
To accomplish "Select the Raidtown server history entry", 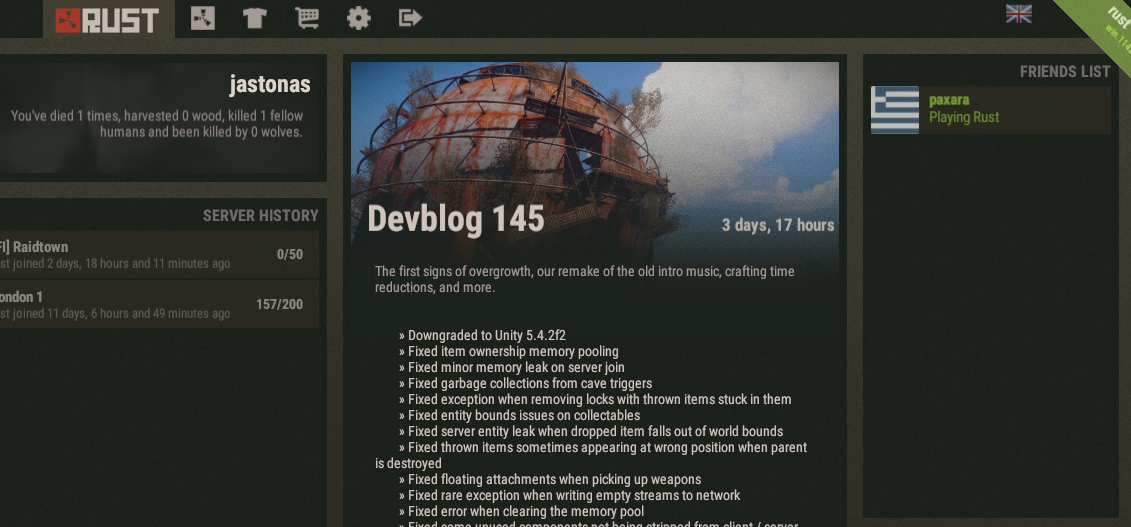I will pos(159,254).
